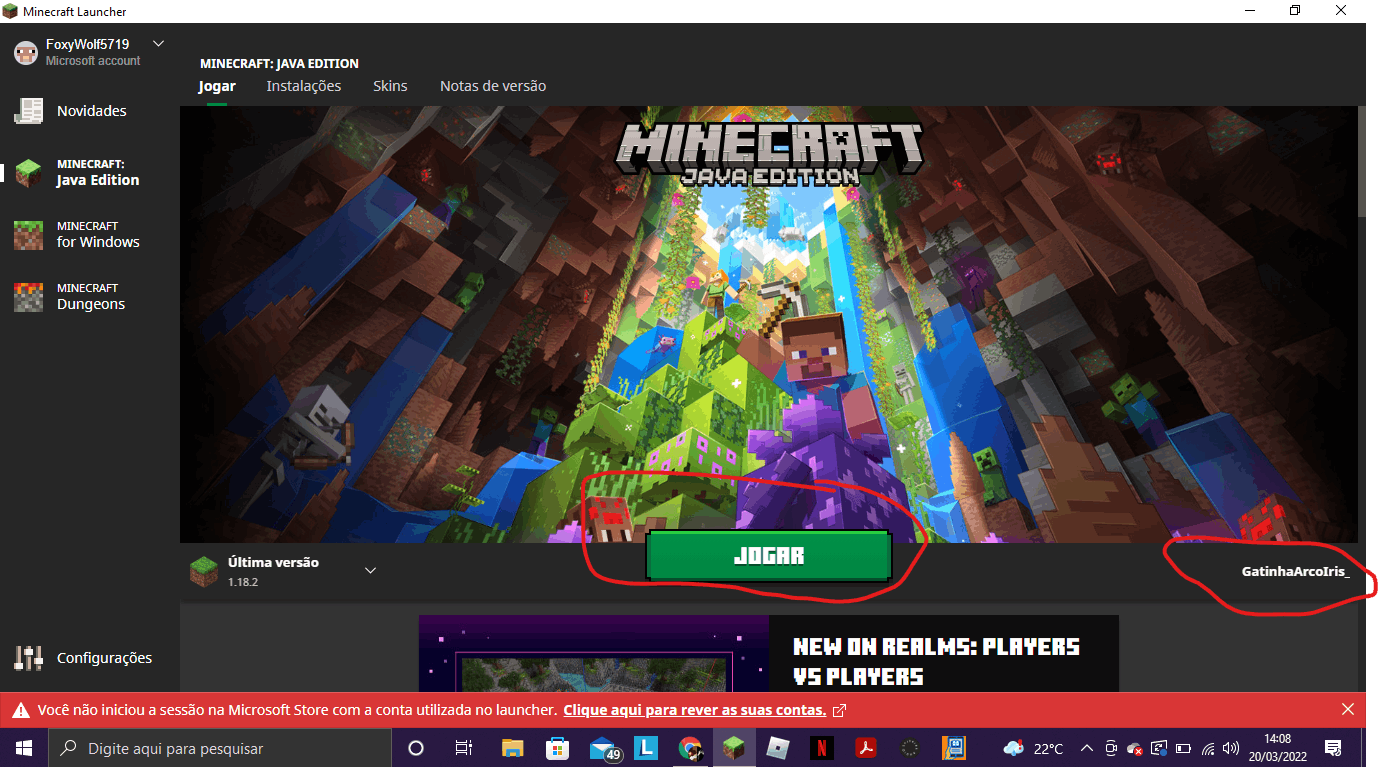Click the MINECRAFT: JAVA EDITION heading

279,63
